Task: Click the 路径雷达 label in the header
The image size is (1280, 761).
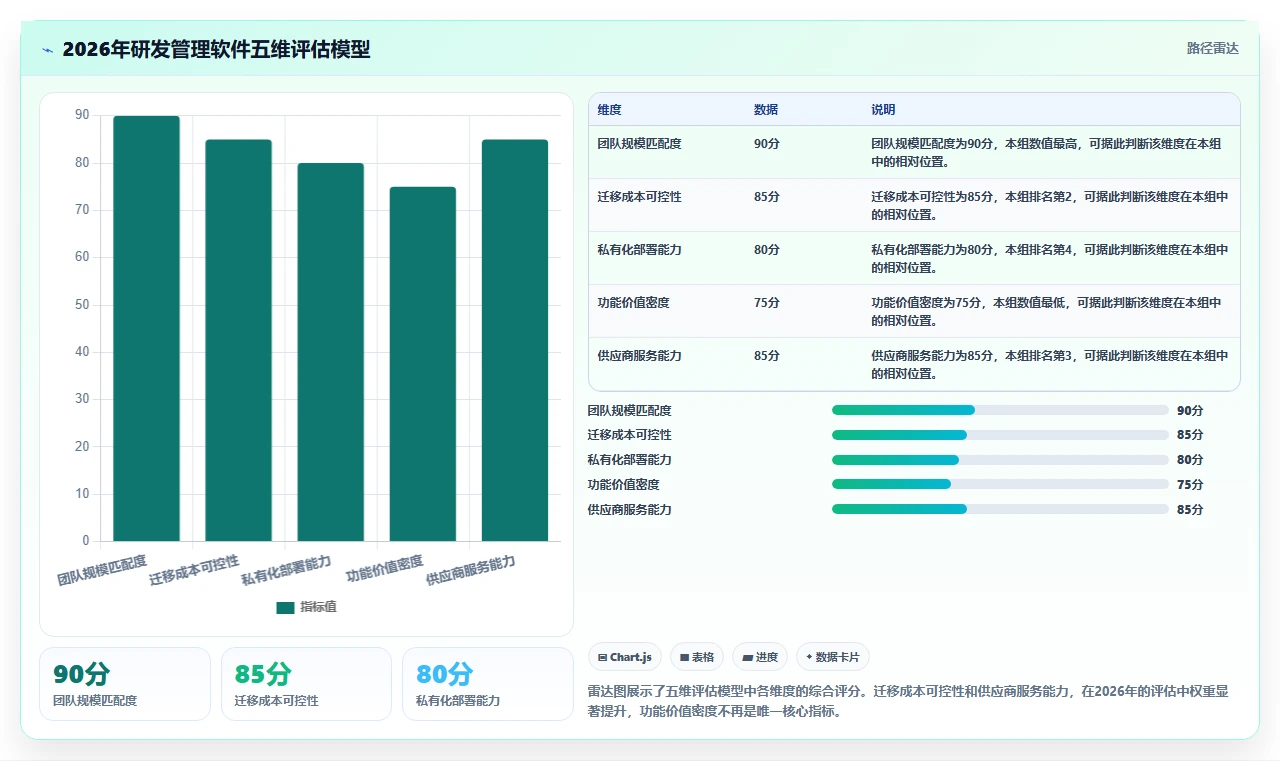Action: [x=1212, y=48]
